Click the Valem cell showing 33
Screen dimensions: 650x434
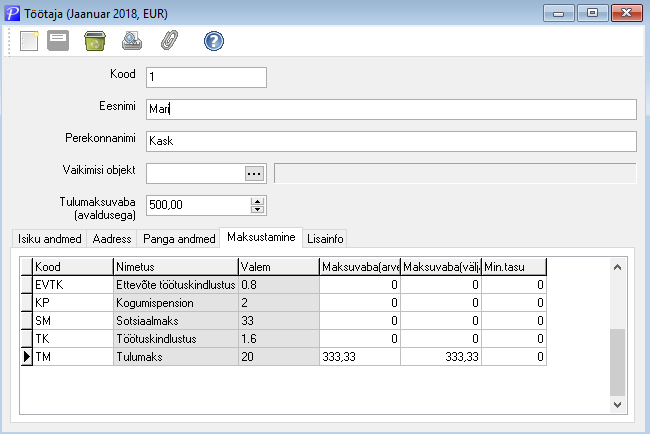tap(279, 320)
